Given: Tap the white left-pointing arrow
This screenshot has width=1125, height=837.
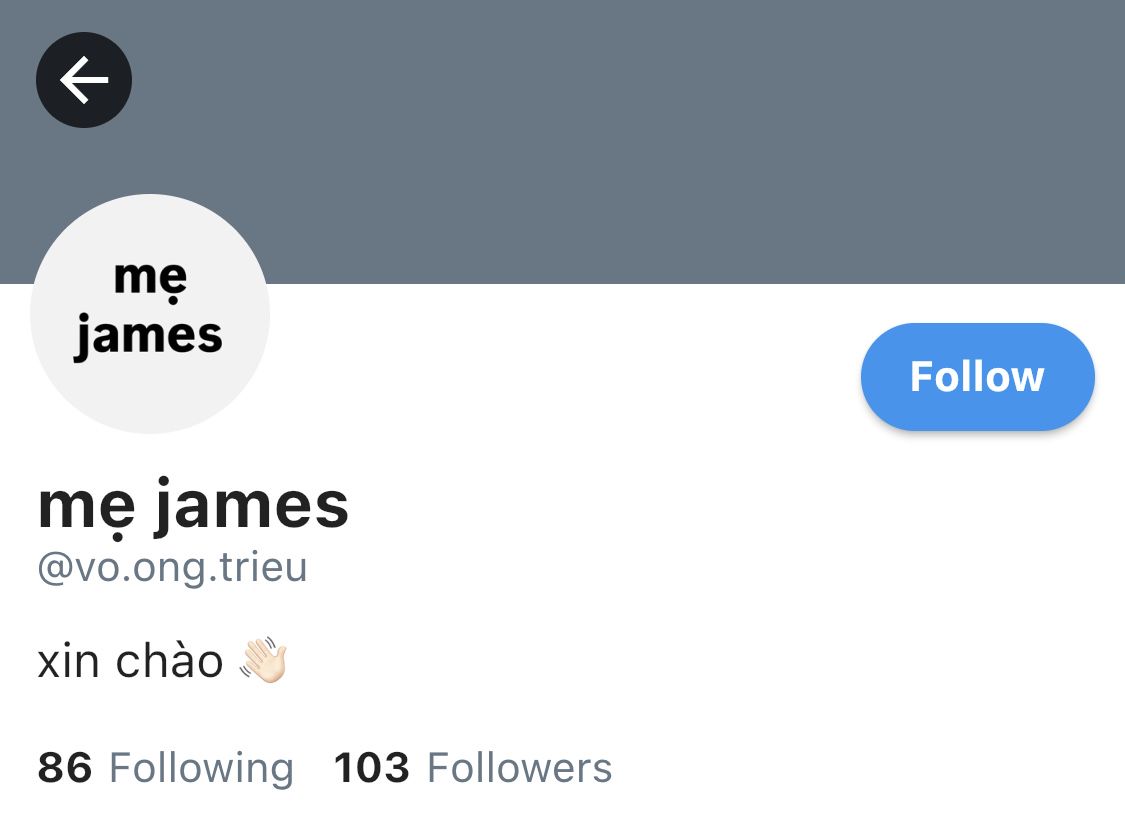Looking at the screenshot, I should tap(84, 80).
